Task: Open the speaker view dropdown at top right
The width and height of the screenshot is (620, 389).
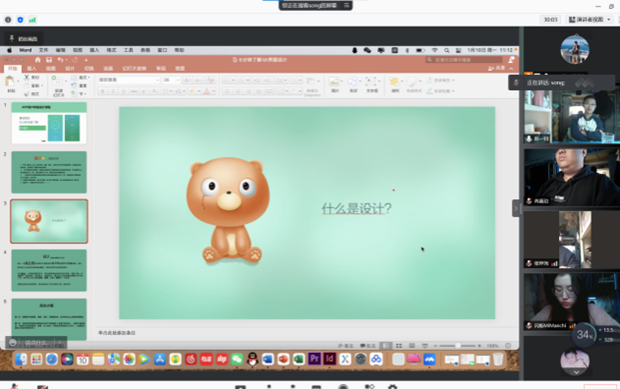Action: coord(590,19)
